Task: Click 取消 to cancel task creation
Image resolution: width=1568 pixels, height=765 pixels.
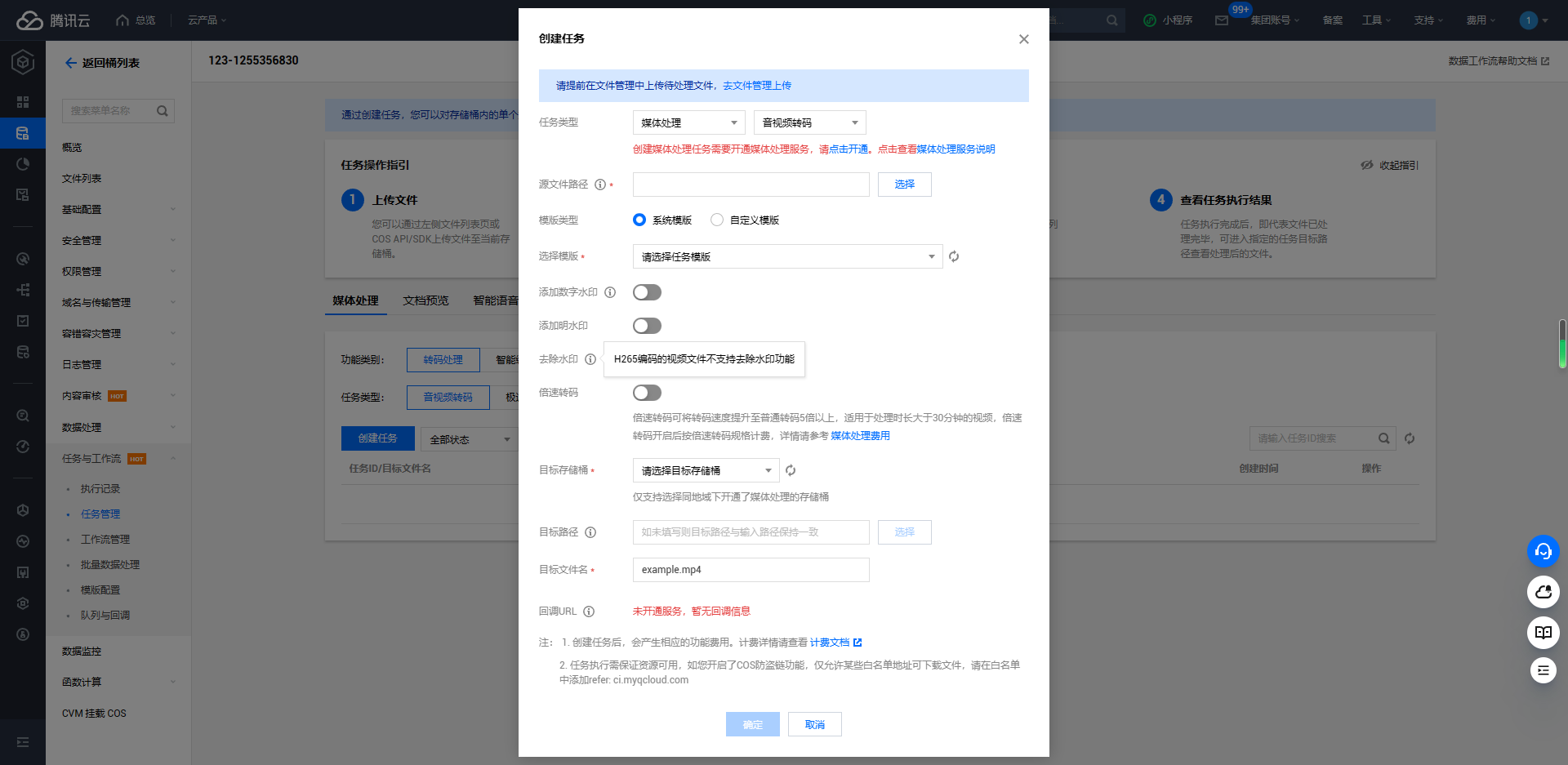Action: pyautogui.click(x=814, y=724)
